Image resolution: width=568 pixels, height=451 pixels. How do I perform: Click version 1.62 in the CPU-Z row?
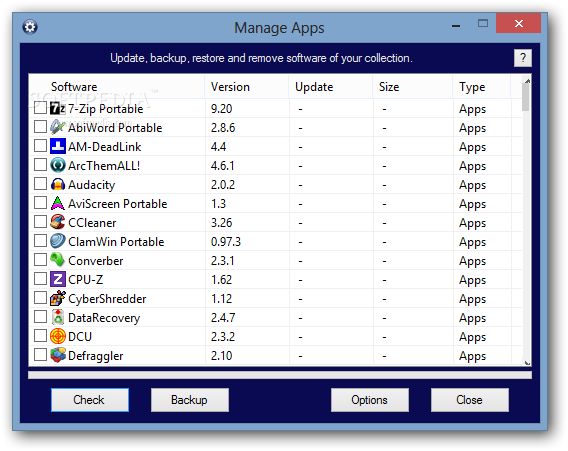221,280
